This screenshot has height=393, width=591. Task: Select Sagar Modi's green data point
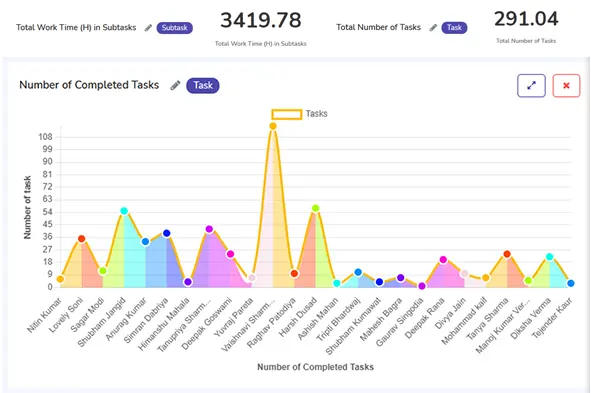(x=103, y=271)
